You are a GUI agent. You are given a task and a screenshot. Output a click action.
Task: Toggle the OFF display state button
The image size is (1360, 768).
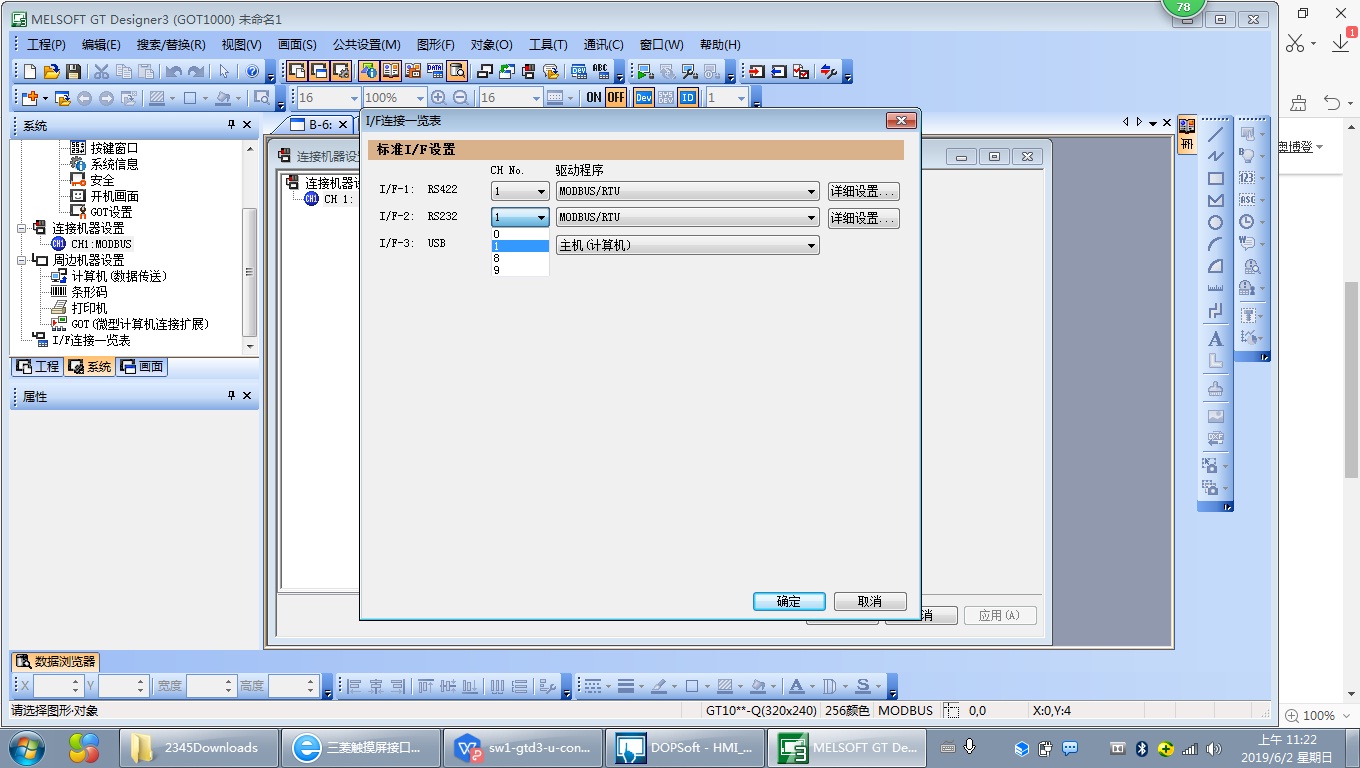tap(615, 98)
